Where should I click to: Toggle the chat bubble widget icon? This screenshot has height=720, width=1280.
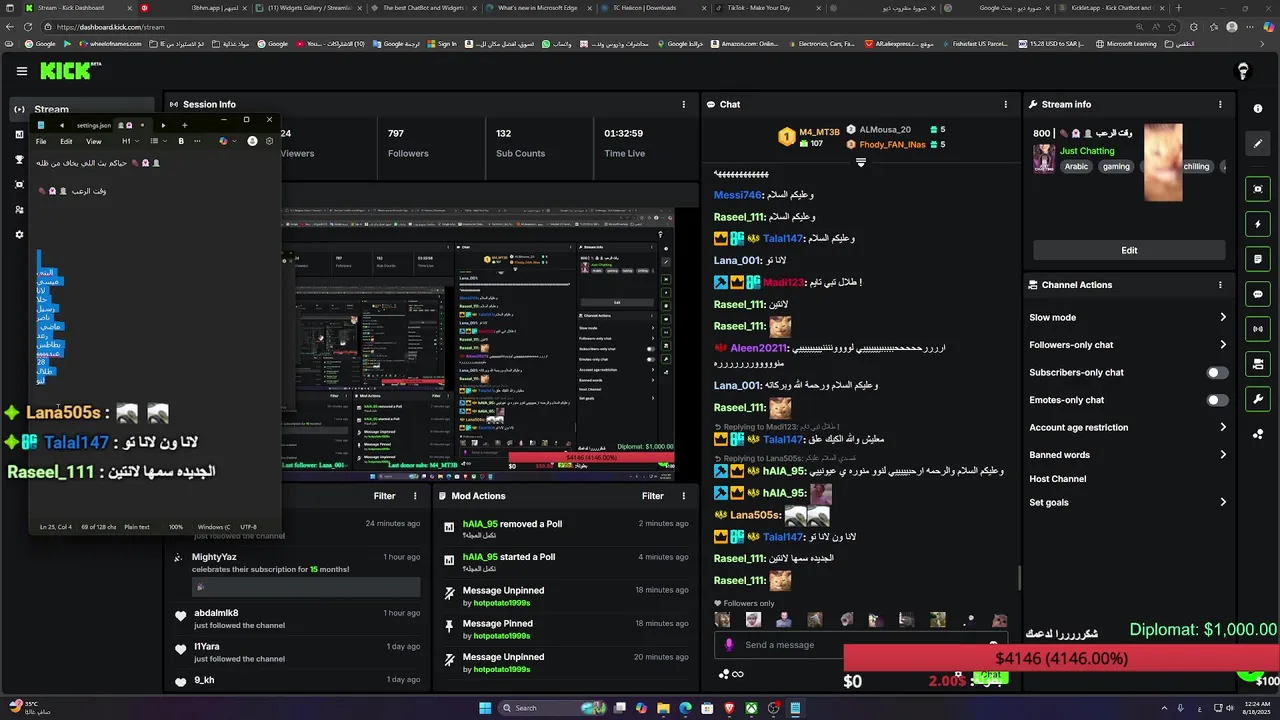[x=1258, y=294]
